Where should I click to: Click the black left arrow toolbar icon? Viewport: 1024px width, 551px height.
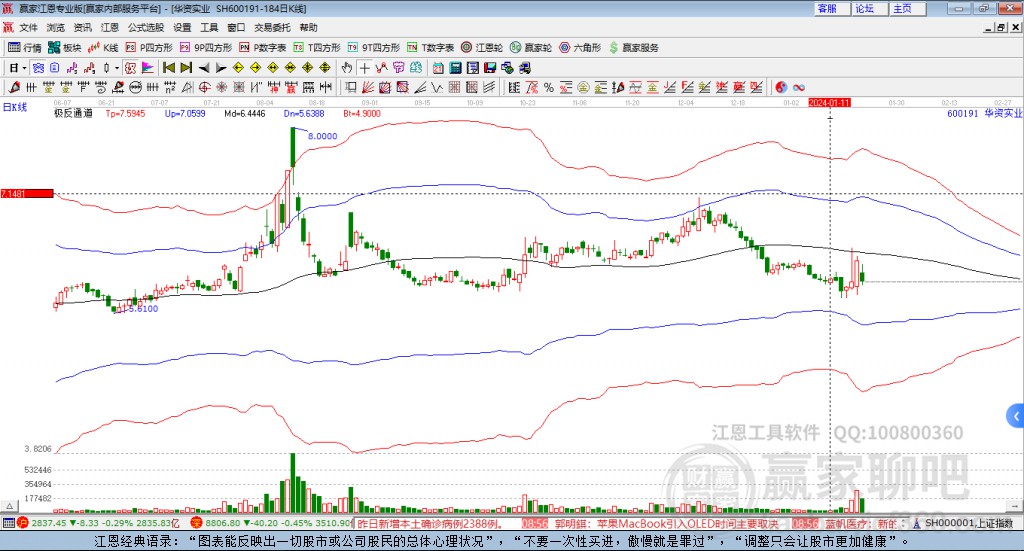point(204,68)
